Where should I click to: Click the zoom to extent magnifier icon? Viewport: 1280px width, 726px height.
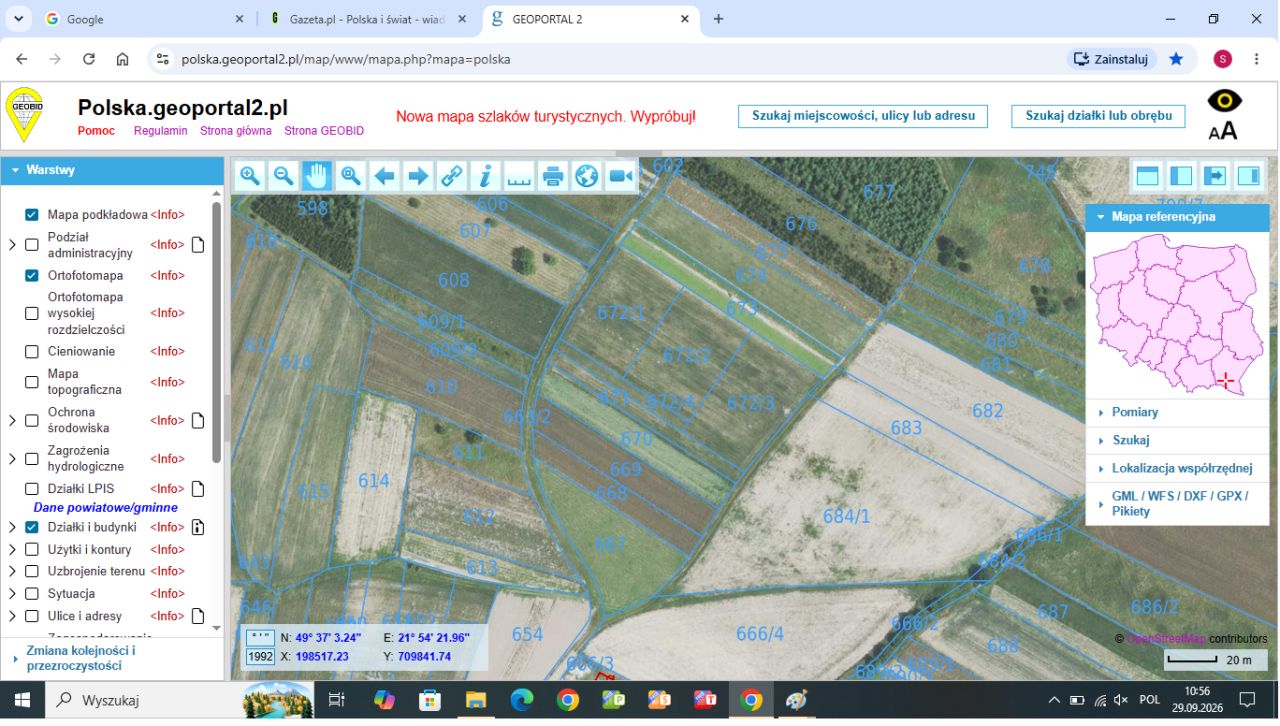coord(351,176)
